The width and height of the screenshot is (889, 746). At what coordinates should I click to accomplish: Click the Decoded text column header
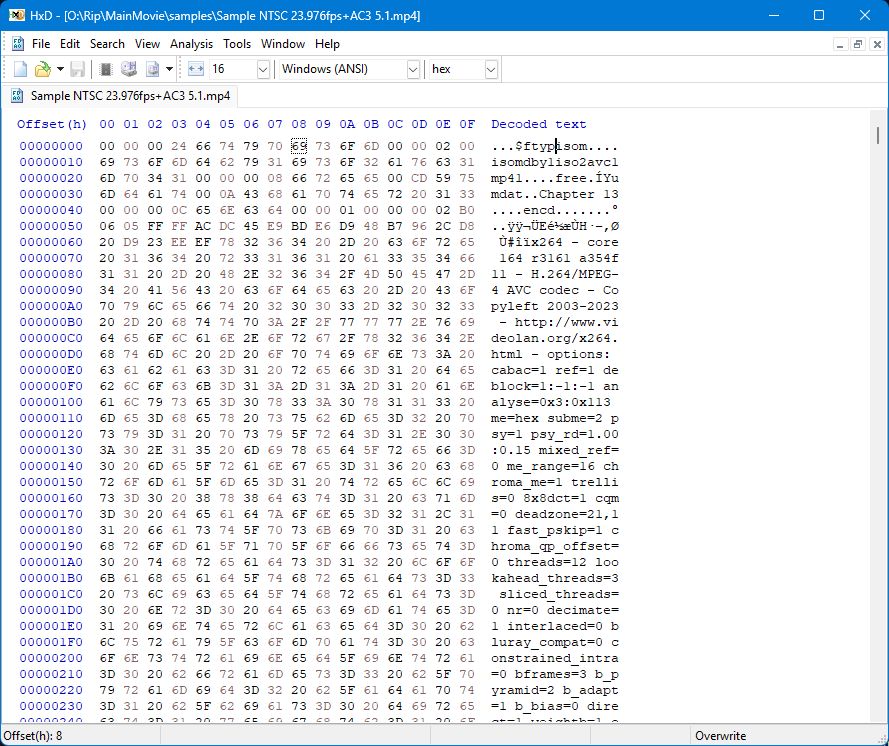click(x=539, y=124)
